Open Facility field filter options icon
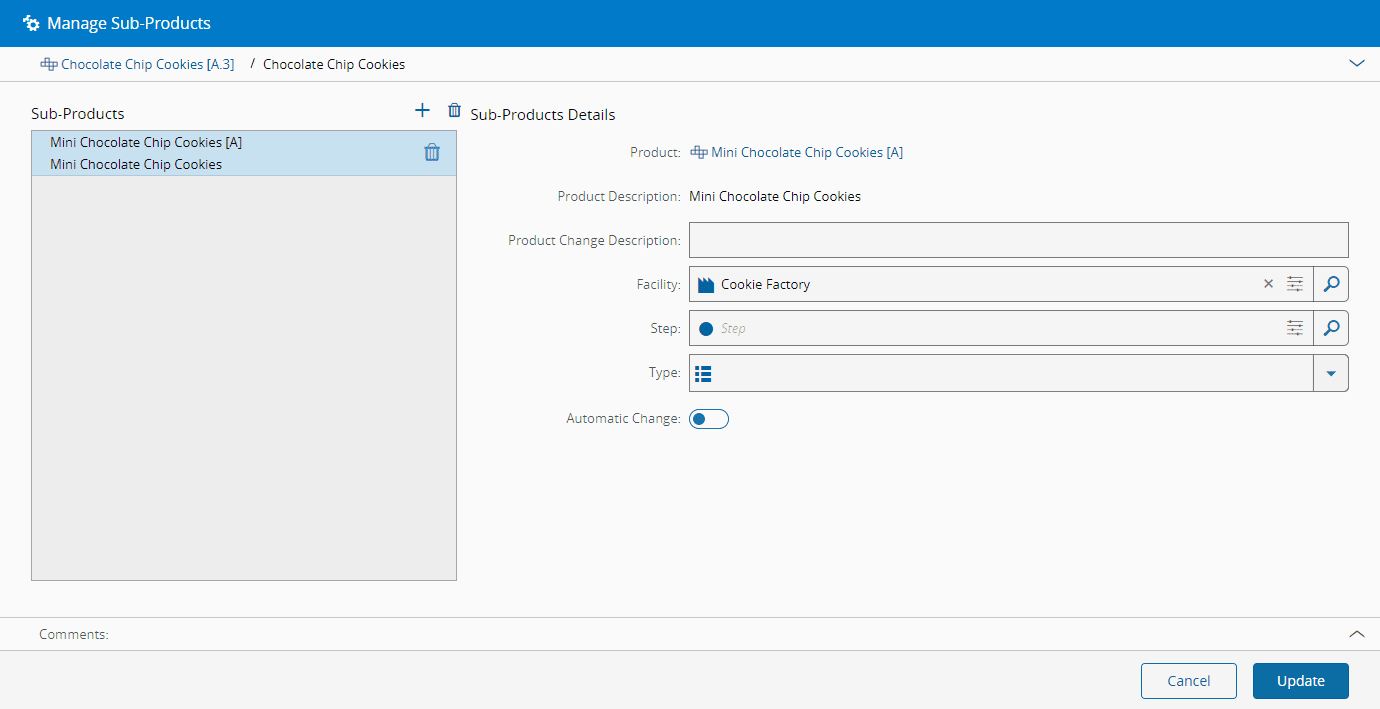This screenshot has width=1380, height=709. (1295, 284)
